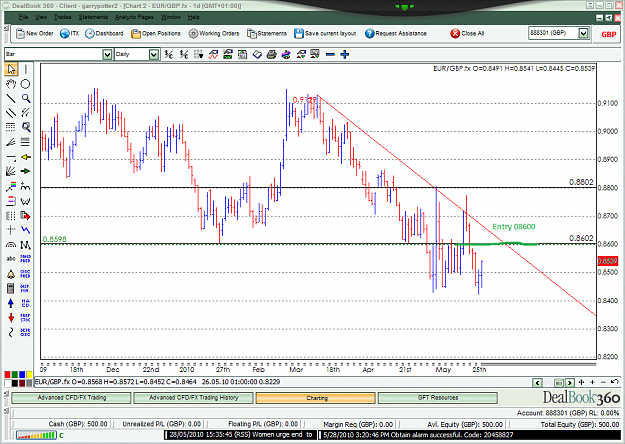The image size is (625, 444).
Task: Click the blue diamond toolbar icon
Action: [257, 54]
